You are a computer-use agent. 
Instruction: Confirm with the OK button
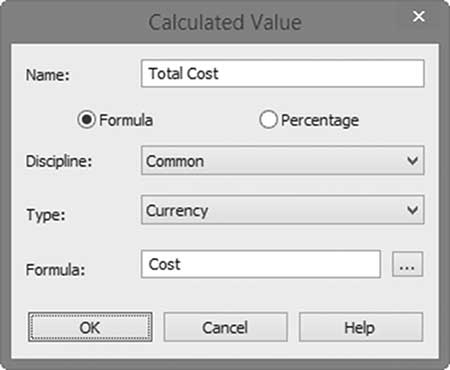pos(90,327)
